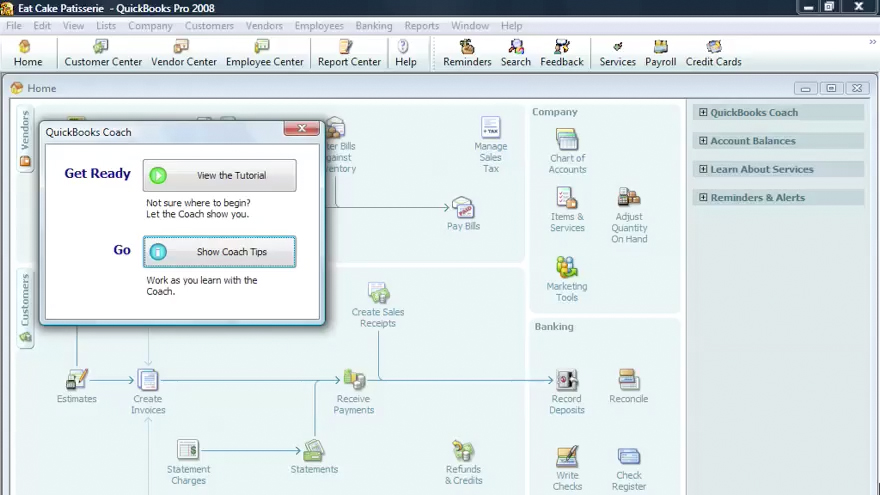Click Adjust Quantity On Hand
The image size is (880, 495).
(x=629, y=215)
